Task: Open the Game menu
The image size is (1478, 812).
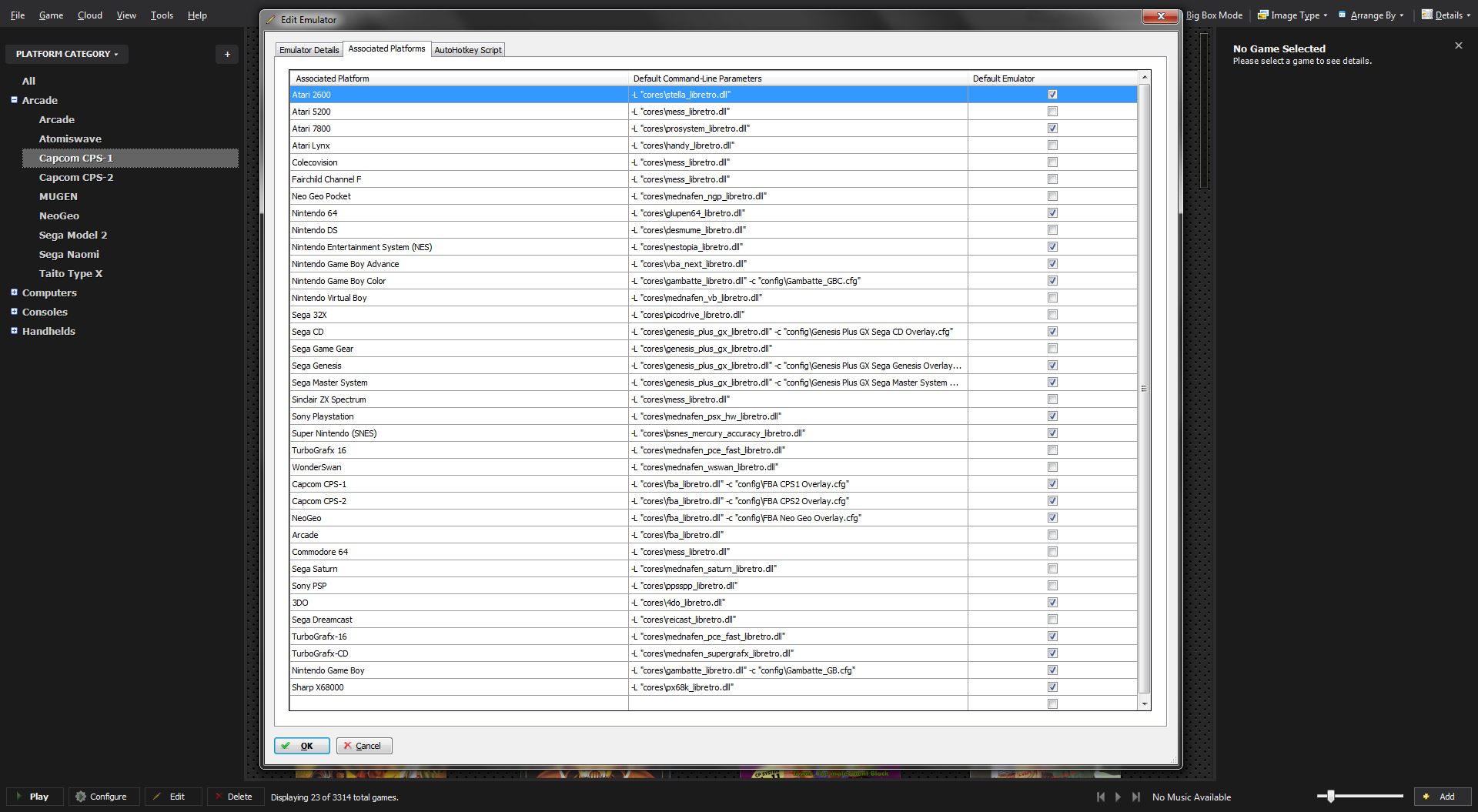Action: click(x=52, y=15)
